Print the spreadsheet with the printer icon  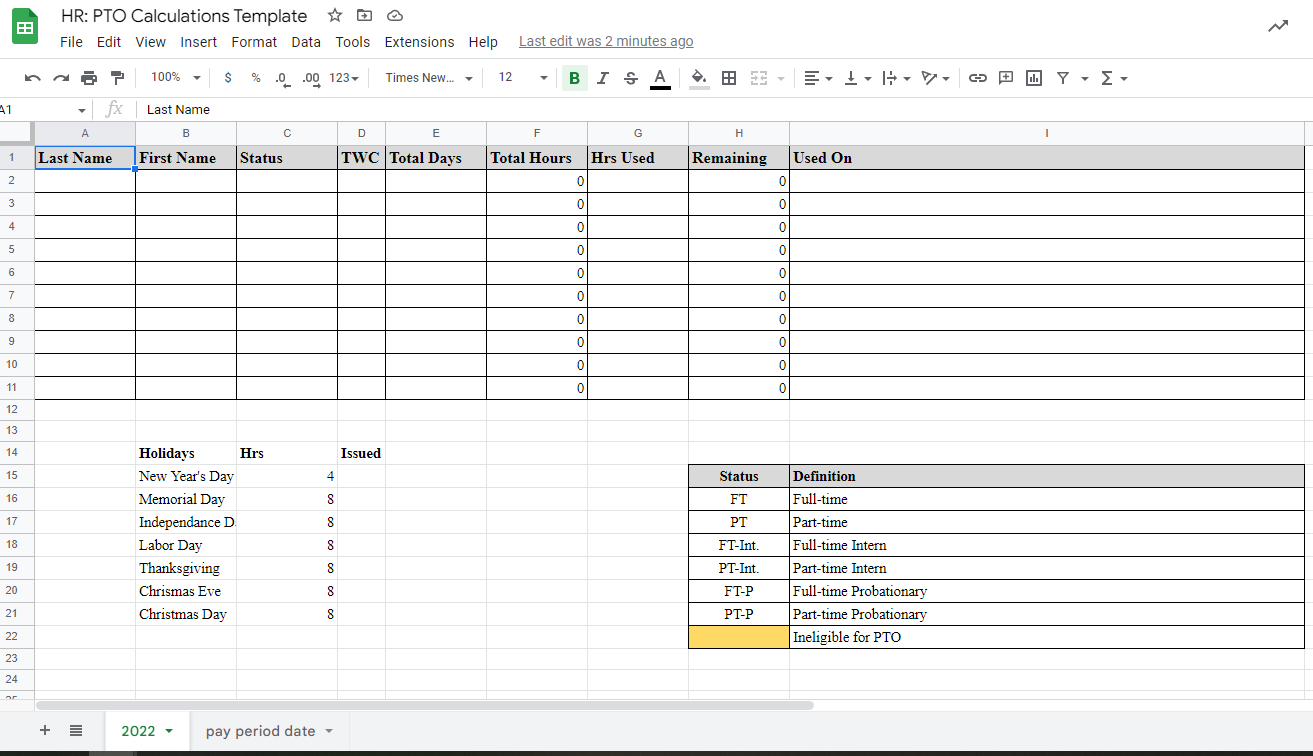coord(89,78)
